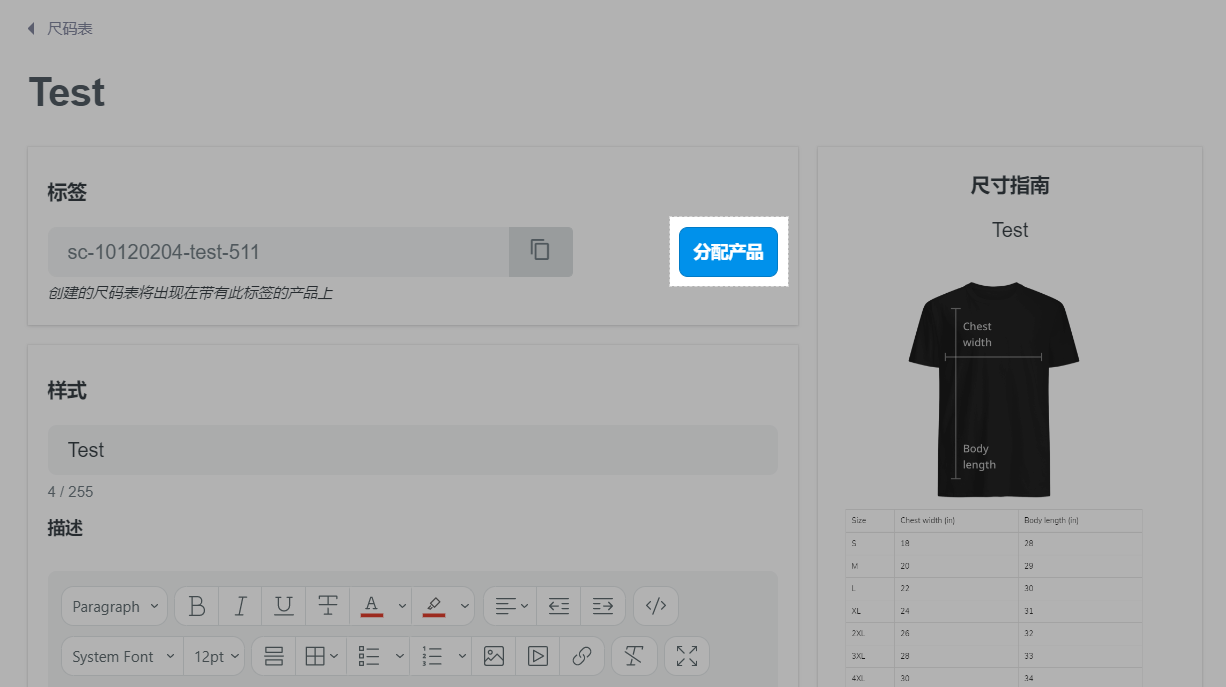Click the XL size row label

coord(856,611)
